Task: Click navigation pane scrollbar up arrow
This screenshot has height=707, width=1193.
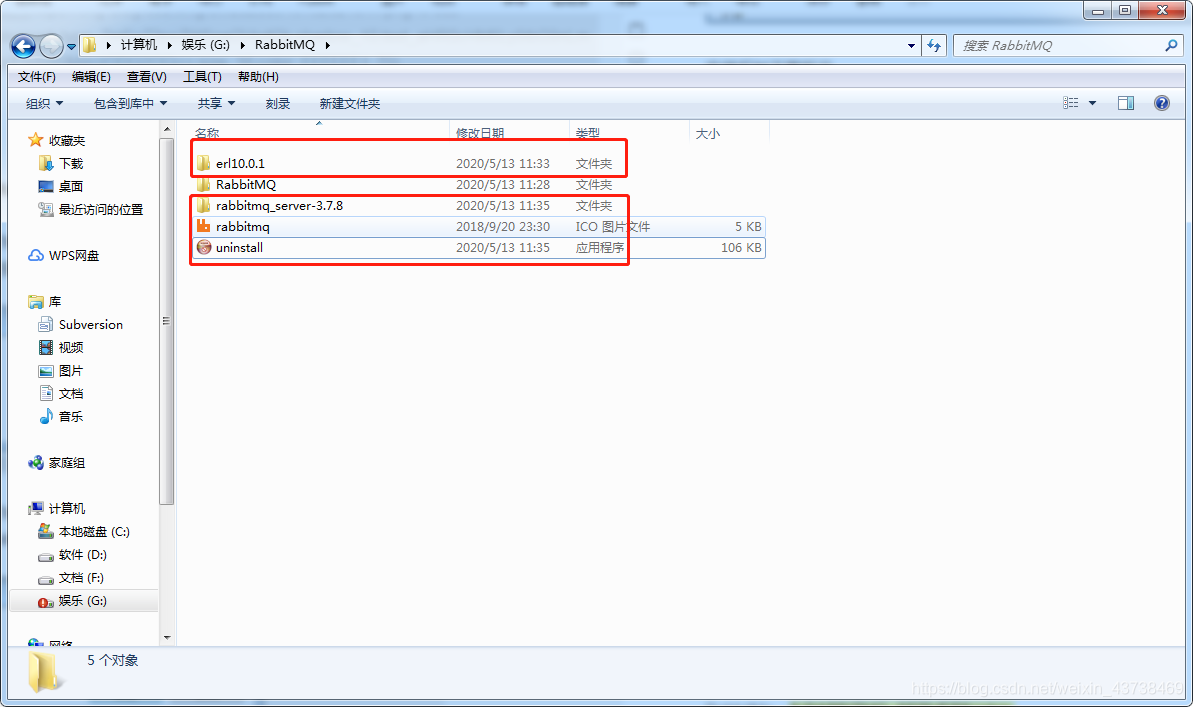Action: click(167, 130)
